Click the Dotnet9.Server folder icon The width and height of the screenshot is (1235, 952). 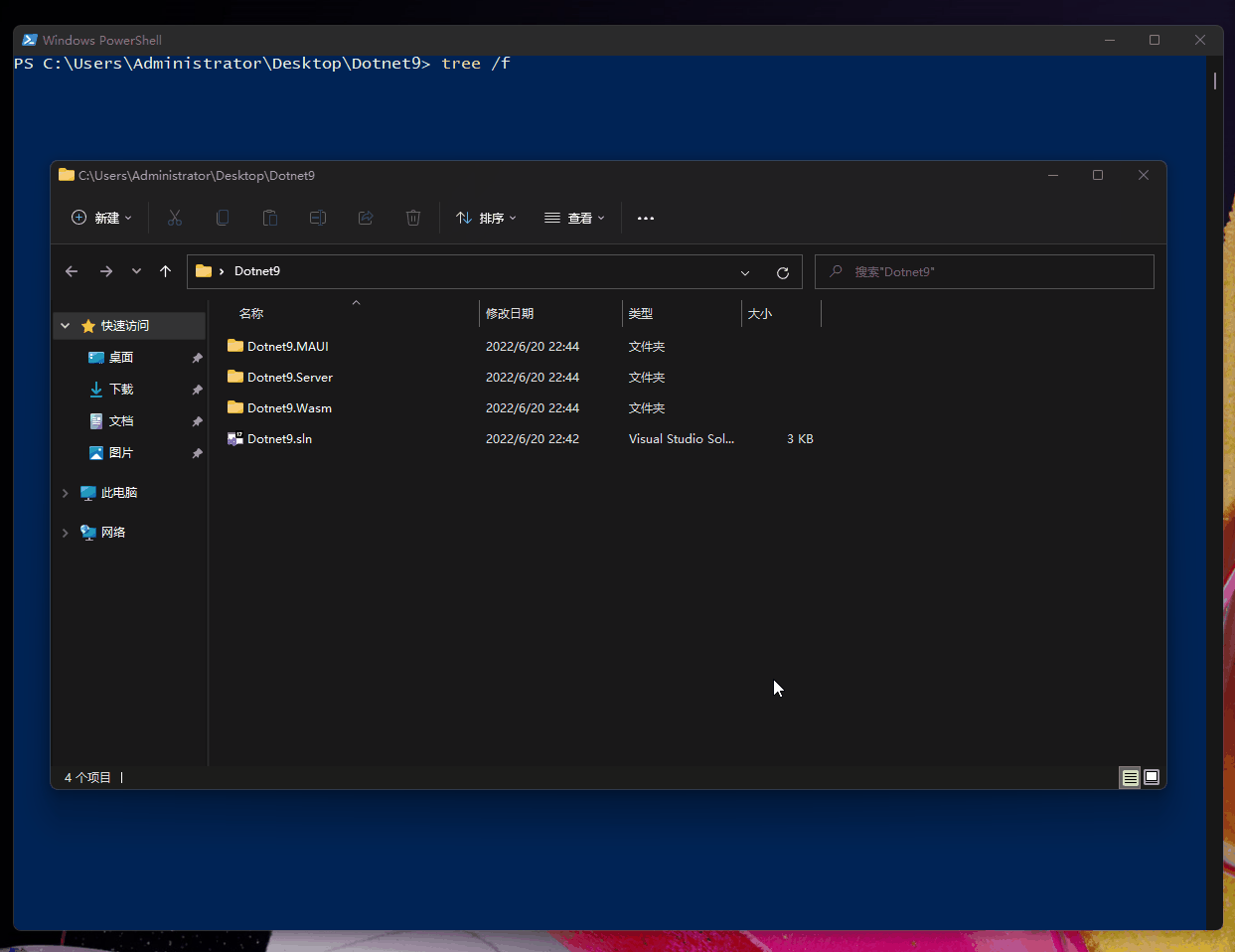tap(235, 377)
